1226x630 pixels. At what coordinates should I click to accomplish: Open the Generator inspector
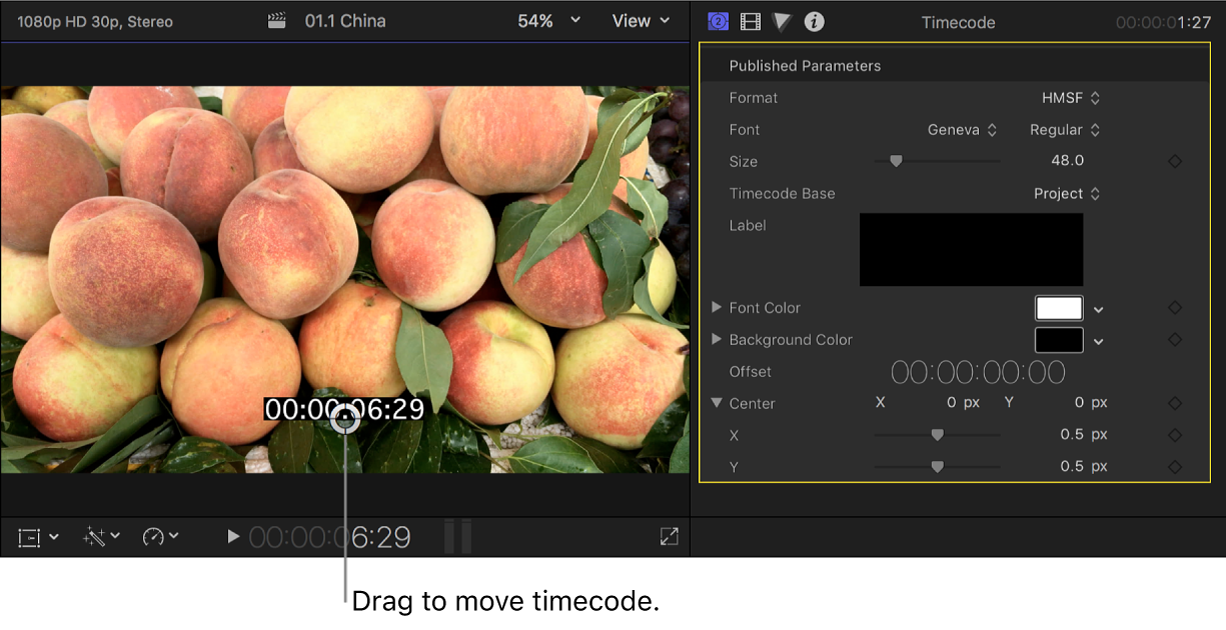coord(718,21)
